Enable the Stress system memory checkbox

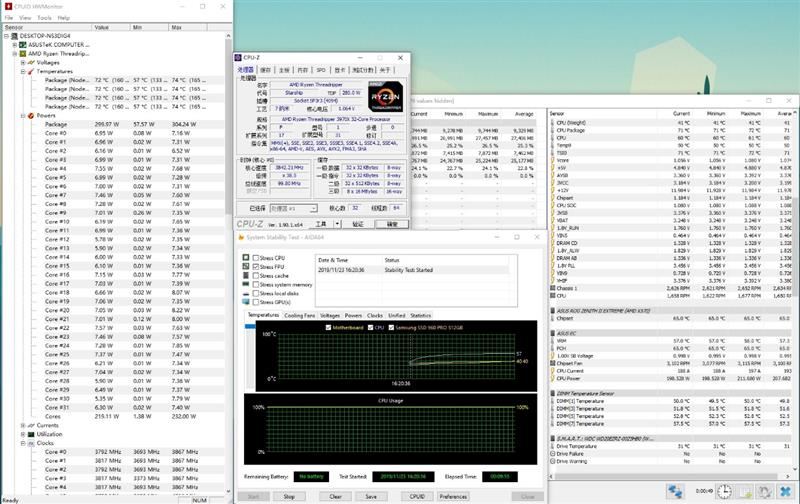pos(256,285)
